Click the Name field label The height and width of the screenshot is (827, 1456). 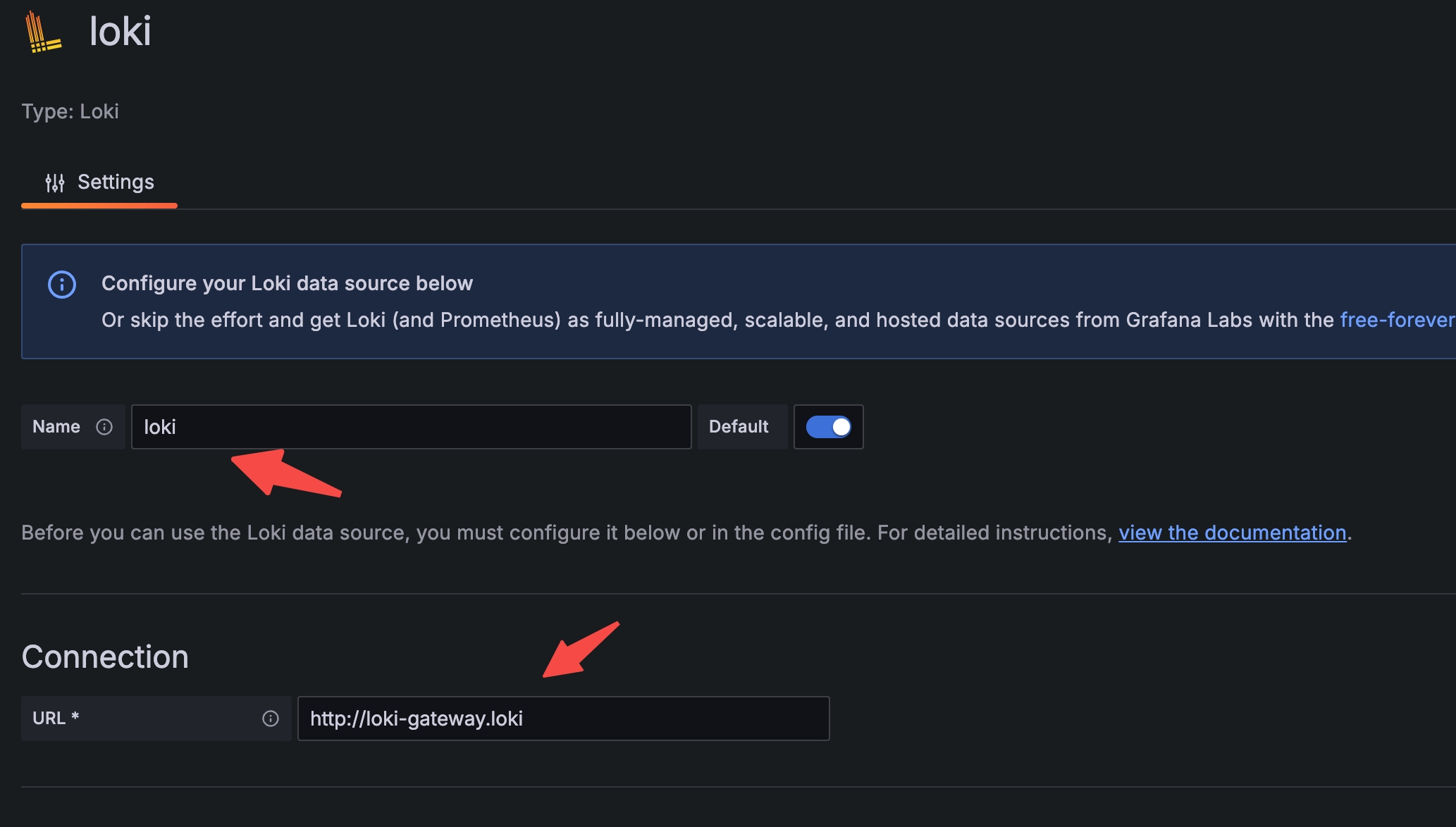pos(56,426)
